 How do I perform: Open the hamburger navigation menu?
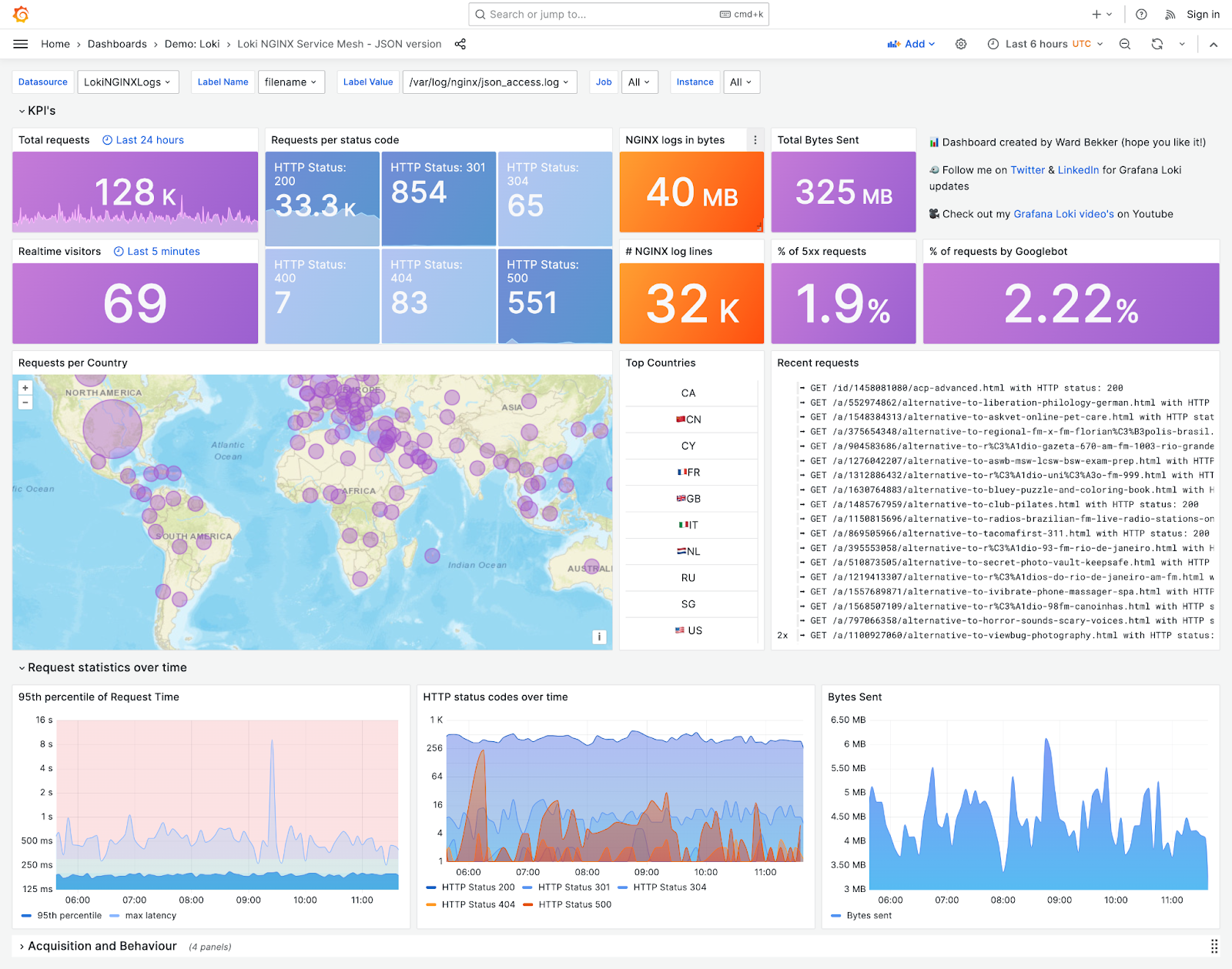pos(21,44)
